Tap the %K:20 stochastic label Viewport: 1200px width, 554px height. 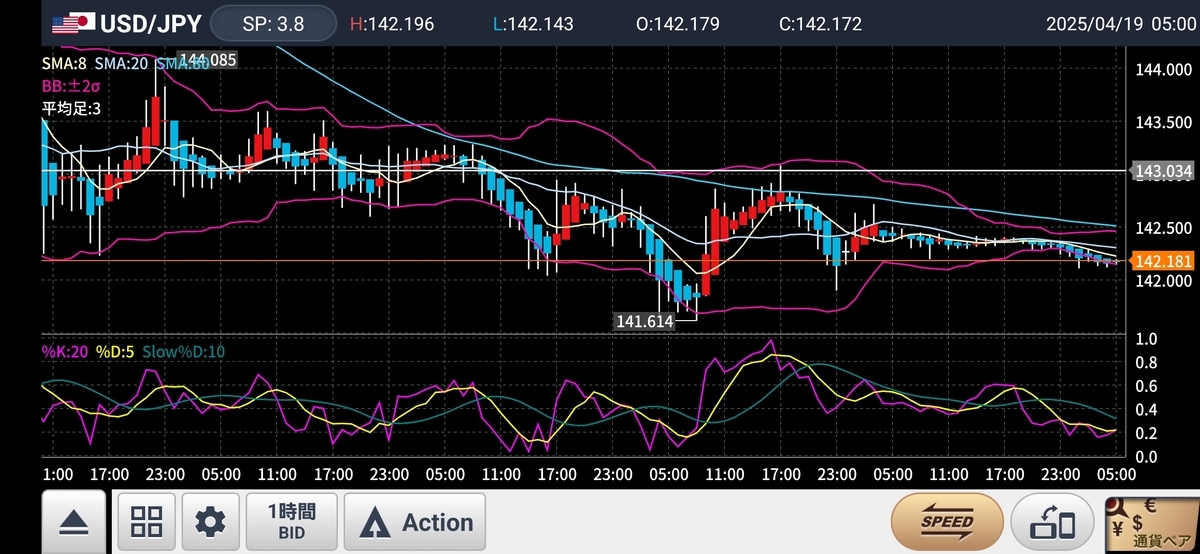tap(64, 351)
